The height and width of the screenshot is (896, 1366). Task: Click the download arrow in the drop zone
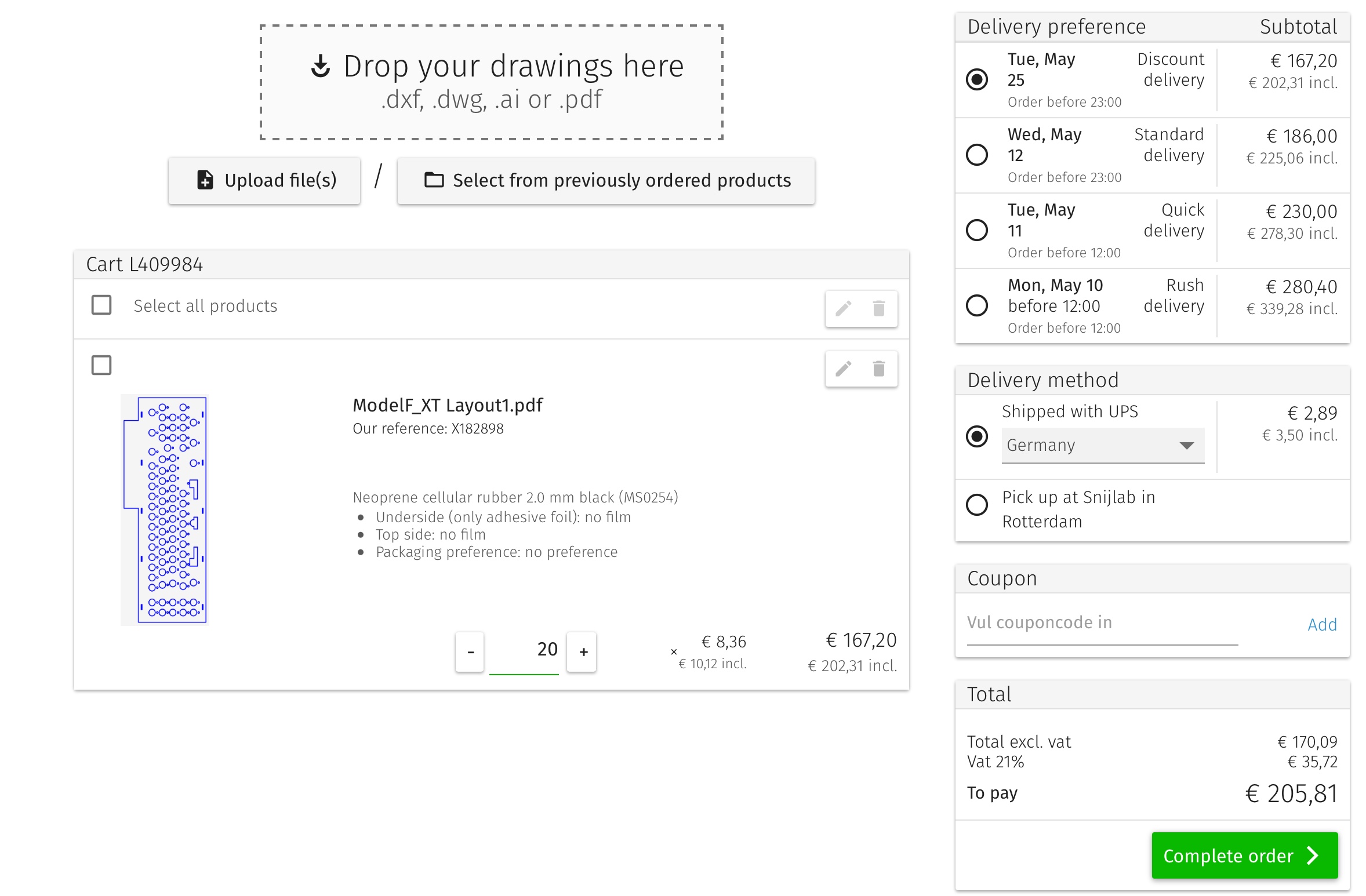point(321,66)
